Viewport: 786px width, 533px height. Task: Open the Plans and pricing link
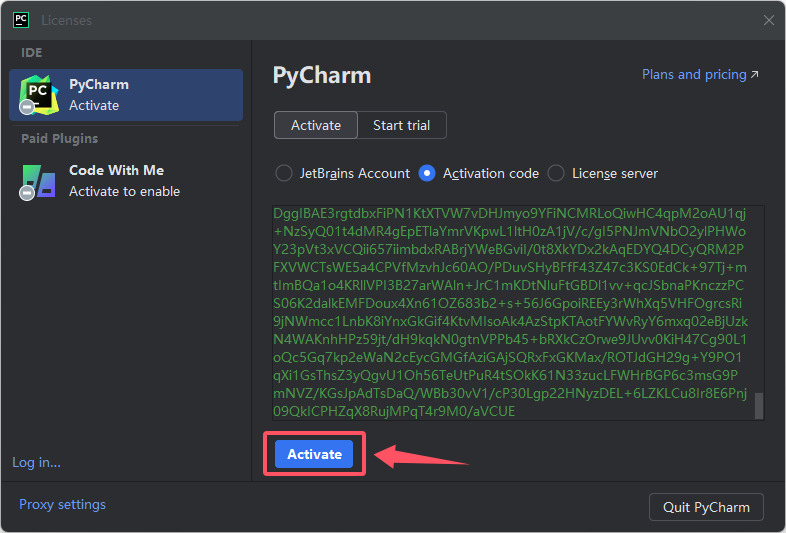click(700, 75)
